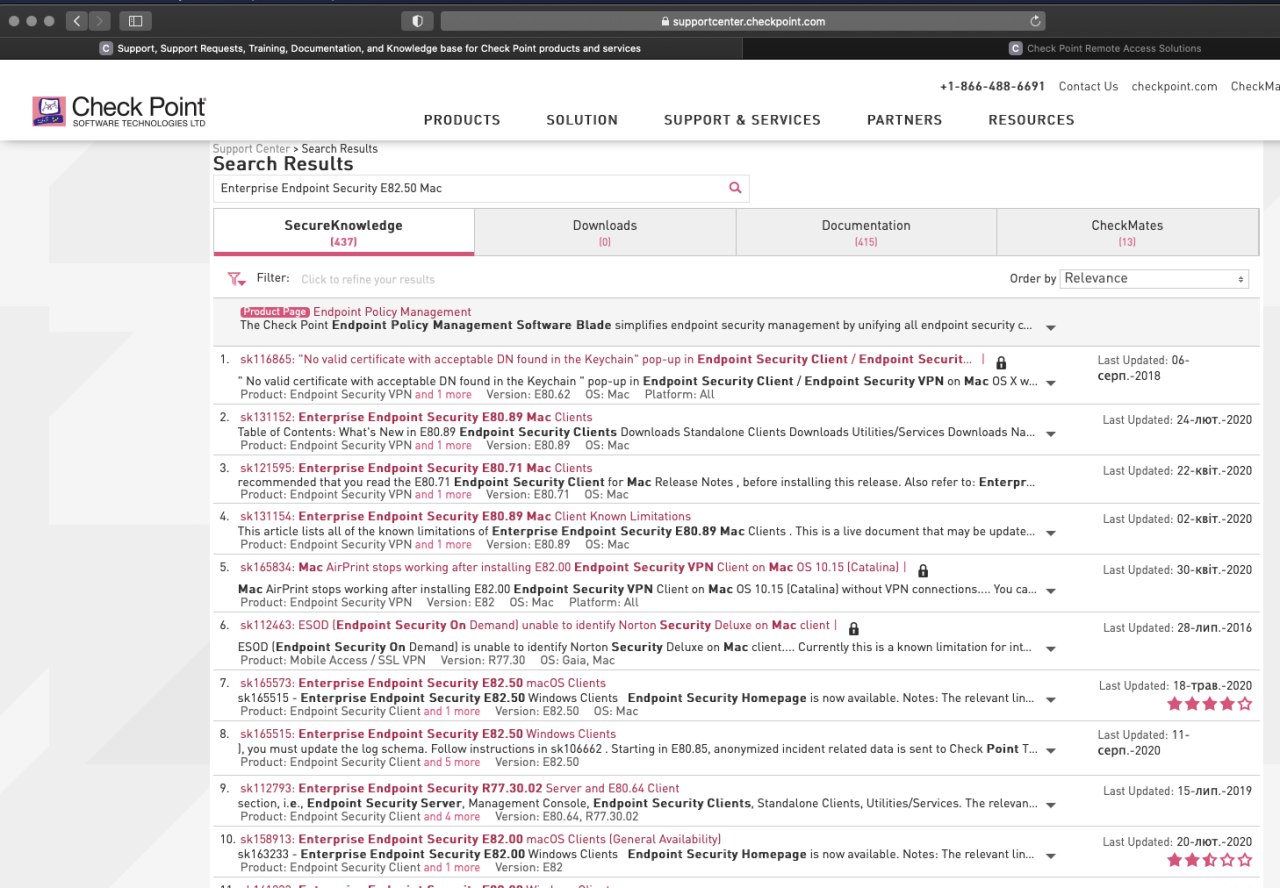Click the Contact Us link
Image resolution: width=1280 pixels, height=888 pixels.
(1088, 87)
